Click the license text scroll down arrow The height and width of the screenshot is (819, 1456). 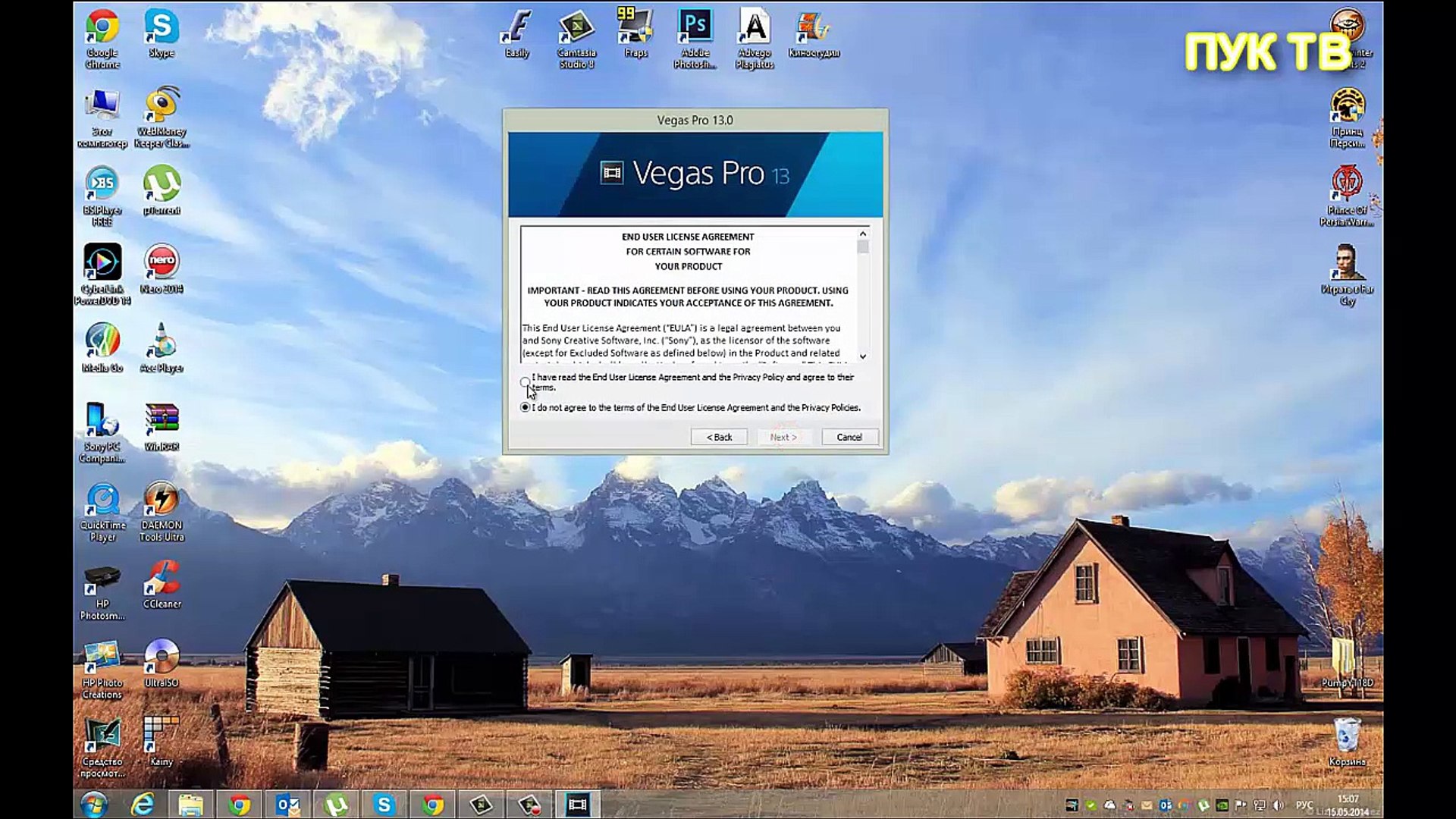pyautogui.click(x=862, y=356)
